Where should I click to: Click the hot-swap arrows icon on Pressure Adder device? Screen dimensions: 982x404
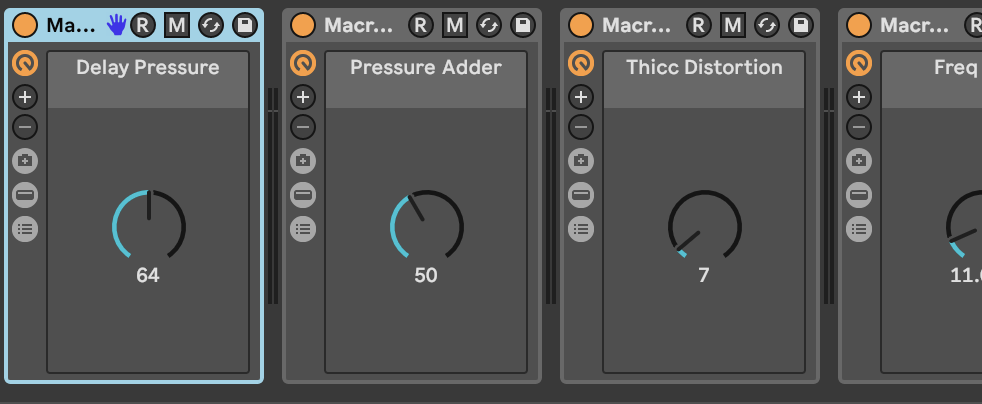click(488, 25)
